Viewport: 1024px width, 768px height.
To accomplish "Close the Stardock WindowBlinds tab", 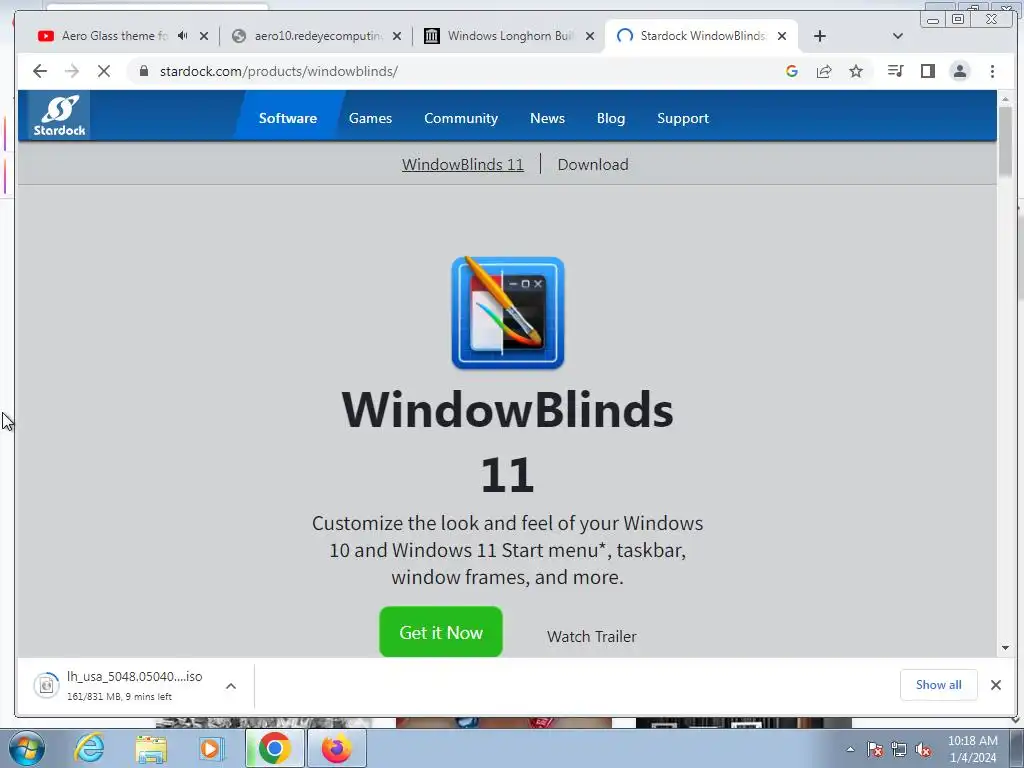I will 782,36.
